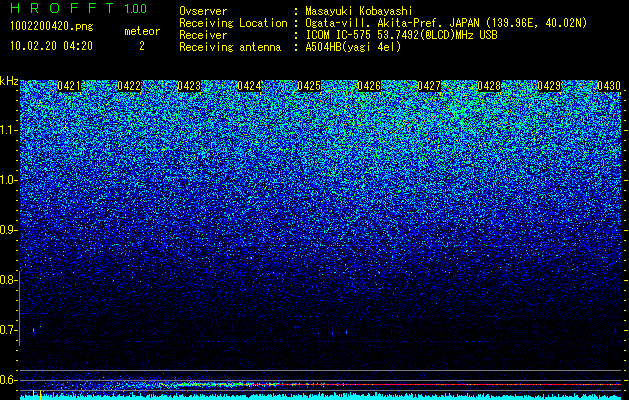Click the 0.6 frequency axis label
This screenshot has height=400, width=629.
tap(8, 380)
